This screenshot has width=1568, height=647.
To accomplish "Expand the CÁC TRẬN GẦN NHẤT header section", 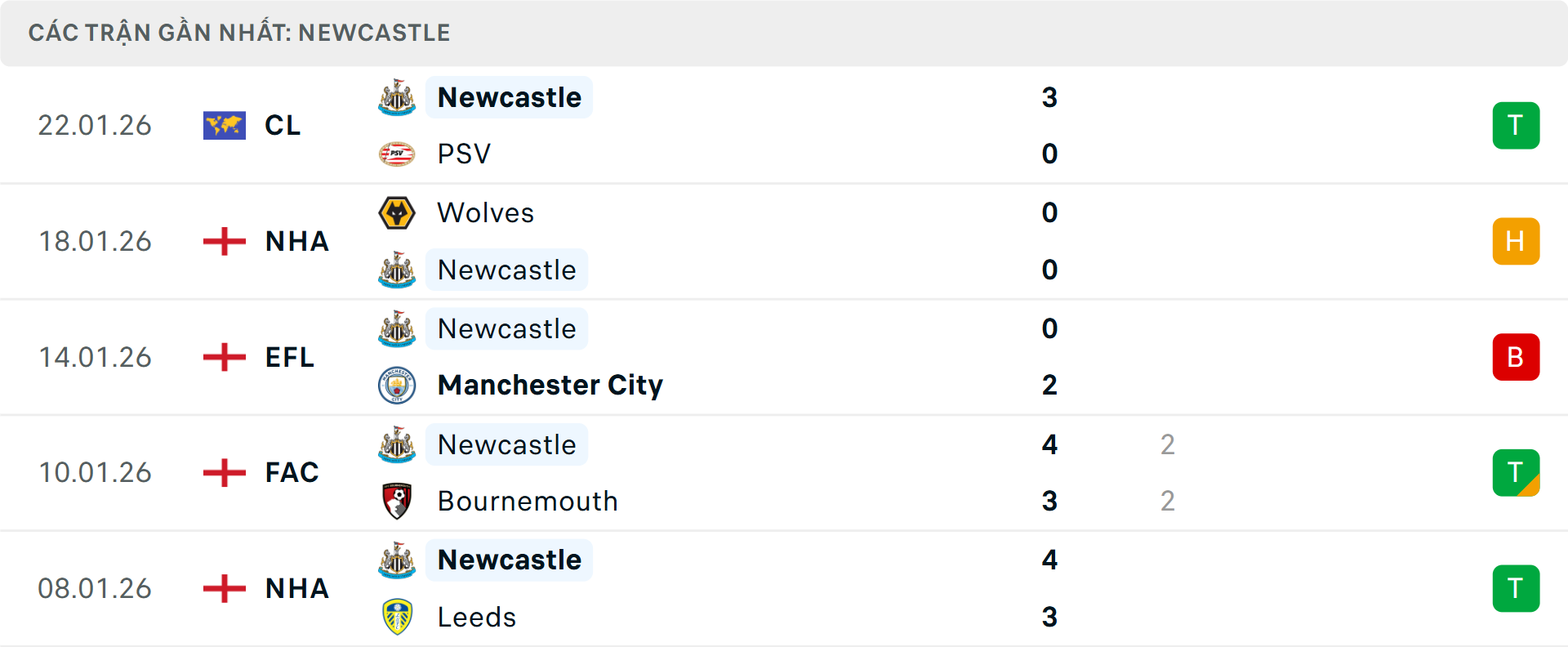I will 239,32.
